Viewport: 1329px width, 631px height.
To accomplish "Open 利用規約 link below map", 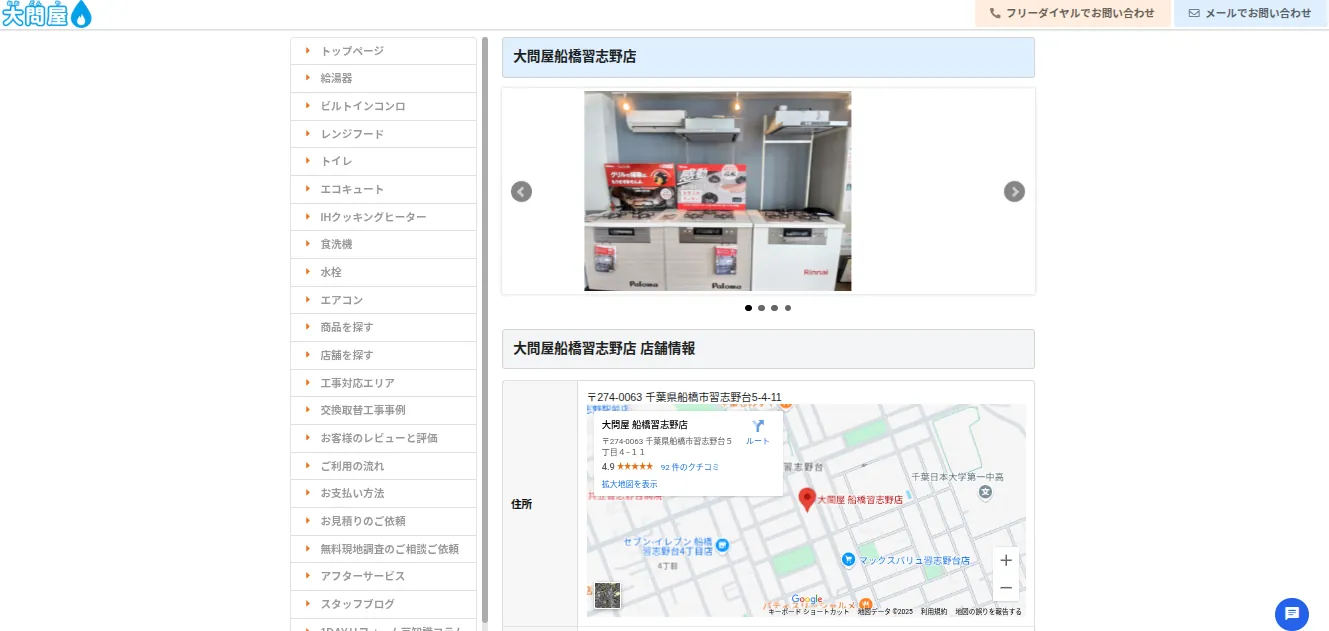I will point(934,611).
